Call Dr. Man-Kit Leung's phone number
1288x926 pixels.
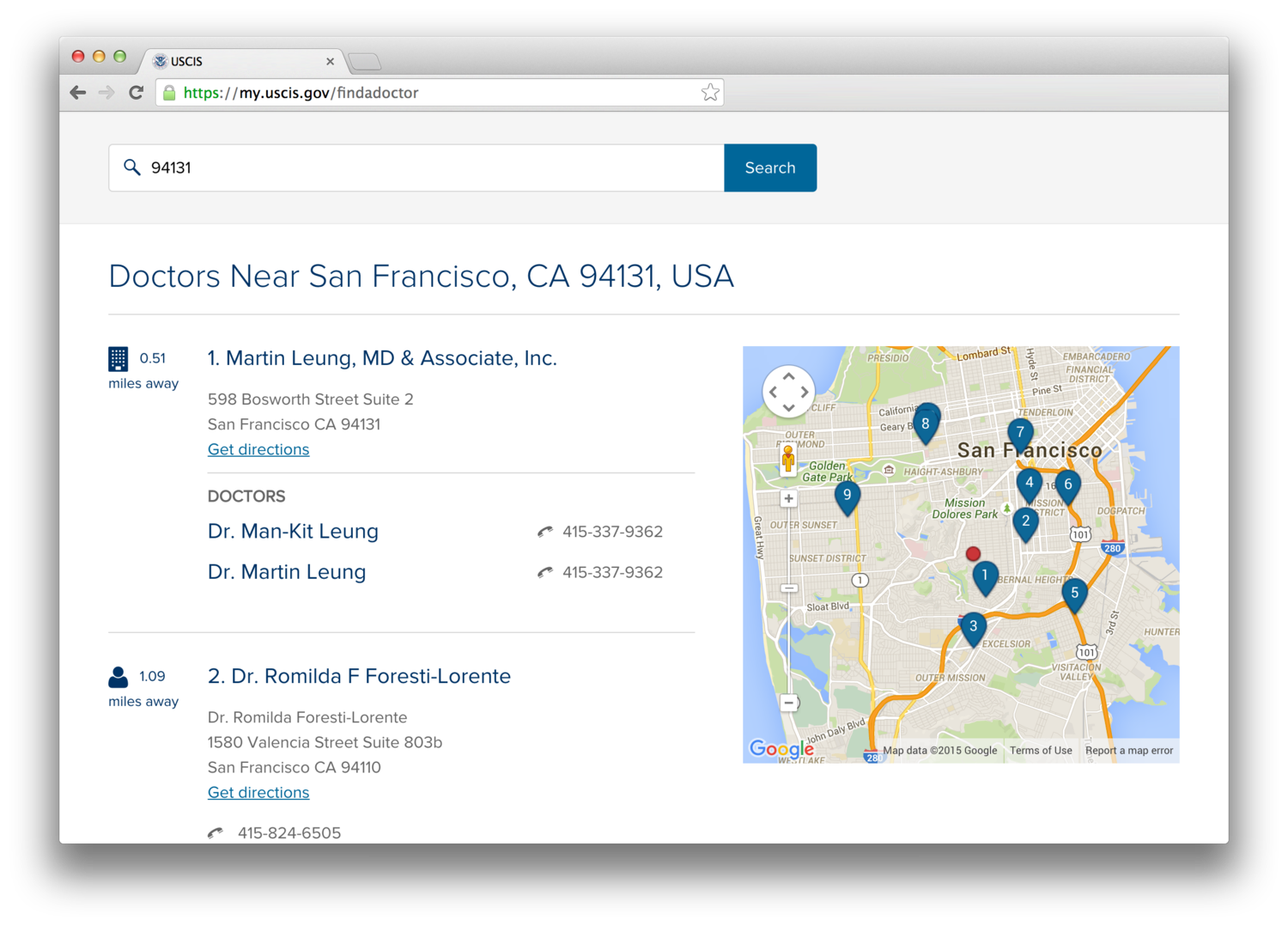[x=612, y=532]
